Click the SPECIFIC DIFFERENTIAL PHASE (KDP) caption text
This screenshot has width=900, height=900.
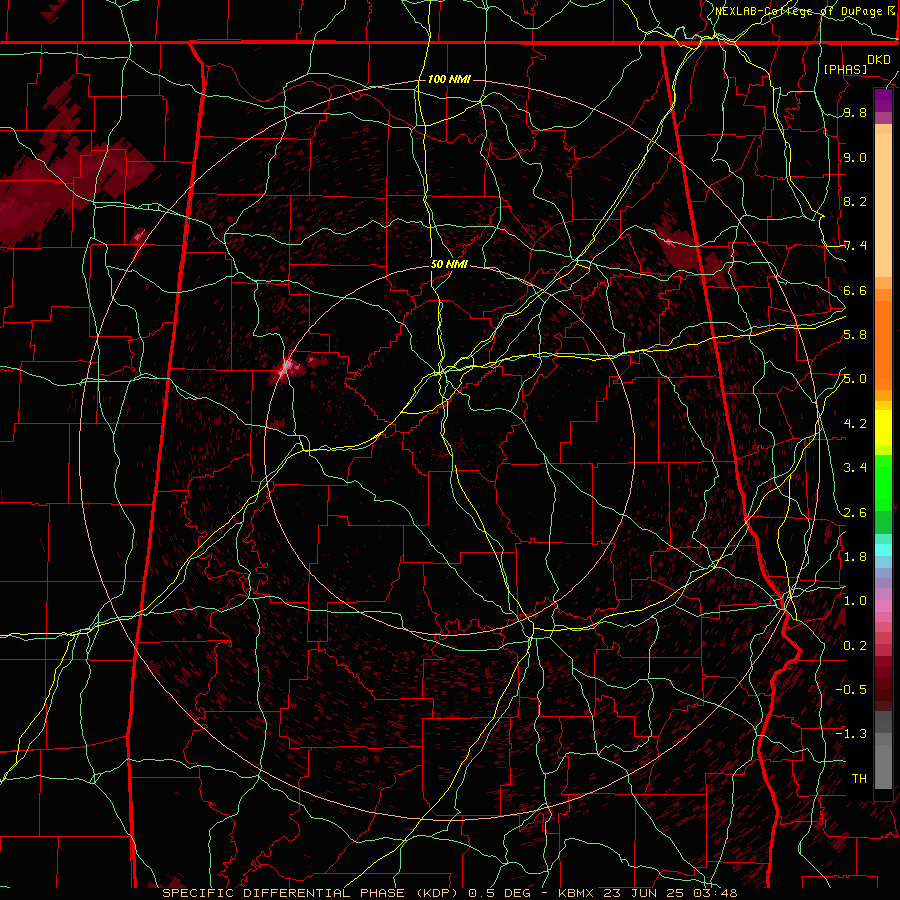click(x=313, y=893)
